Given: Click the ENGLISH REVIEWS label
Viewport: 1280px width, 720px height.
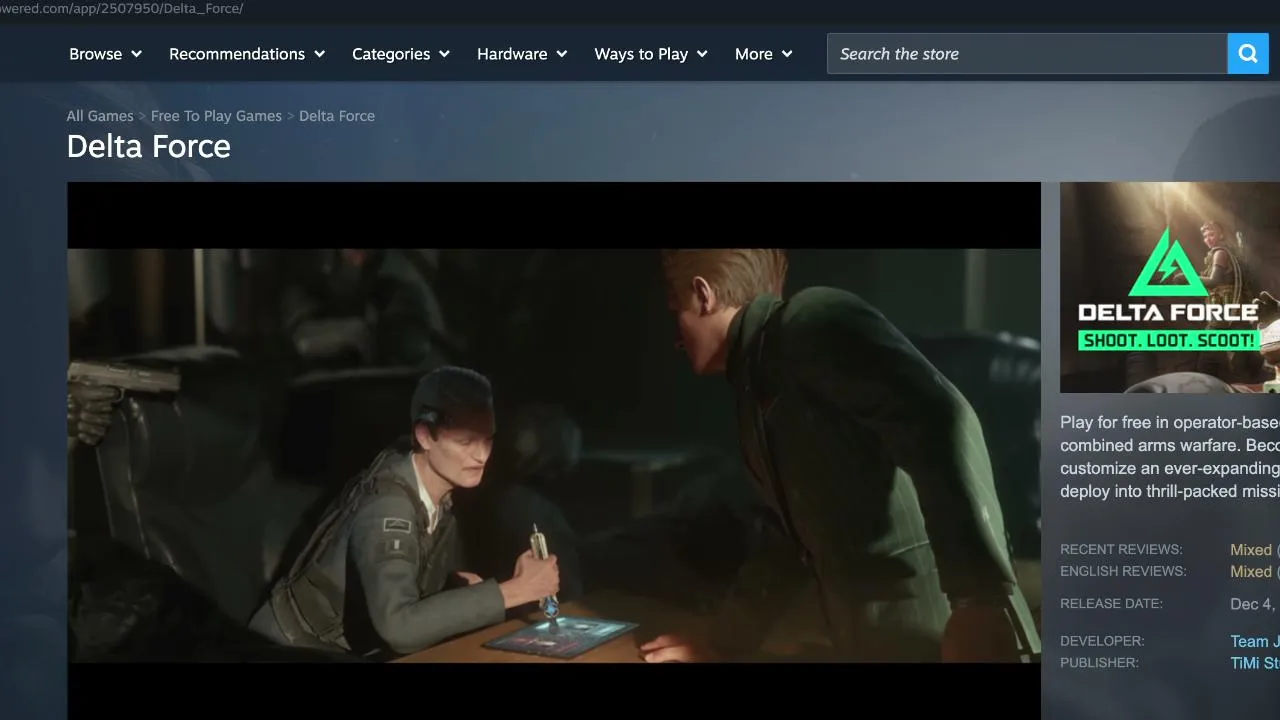Looking at the screenshot, I should pyautogui.click(x=1123, y=572).
